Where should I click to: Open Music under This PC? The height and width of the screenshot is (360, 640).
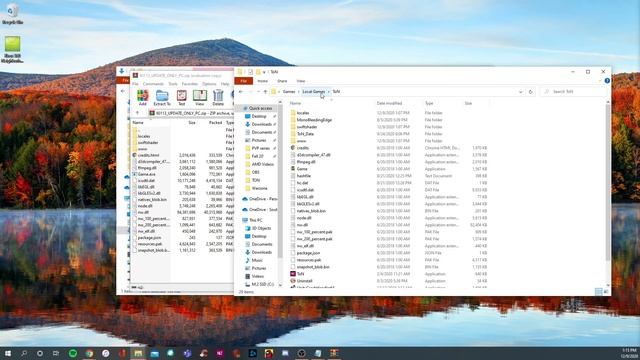[x=257, y=260]
